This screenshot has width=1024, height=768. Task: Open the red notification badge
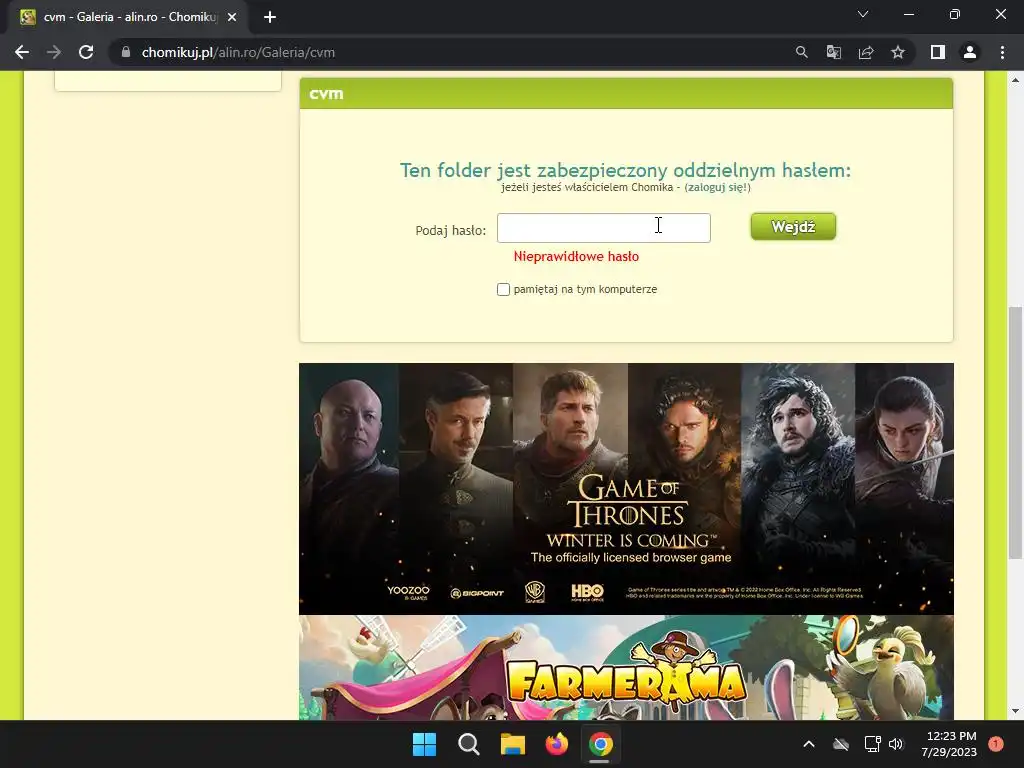point(996,744)
